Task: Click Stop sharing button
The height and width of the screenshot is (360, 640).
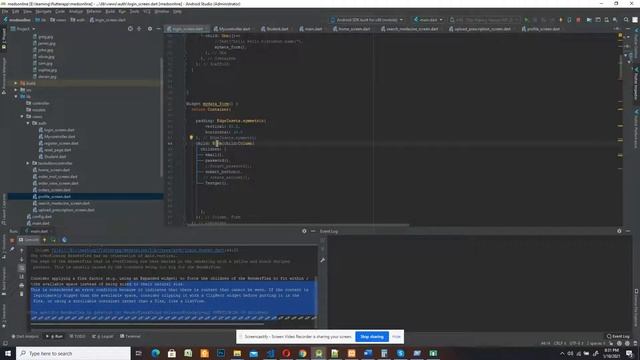Action: point(372,337)
